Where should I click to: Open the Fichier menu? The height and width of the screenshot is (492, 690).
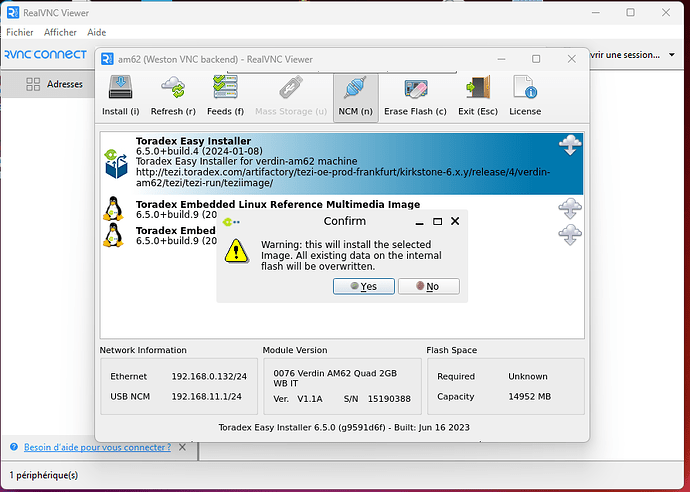click(20, 32)
